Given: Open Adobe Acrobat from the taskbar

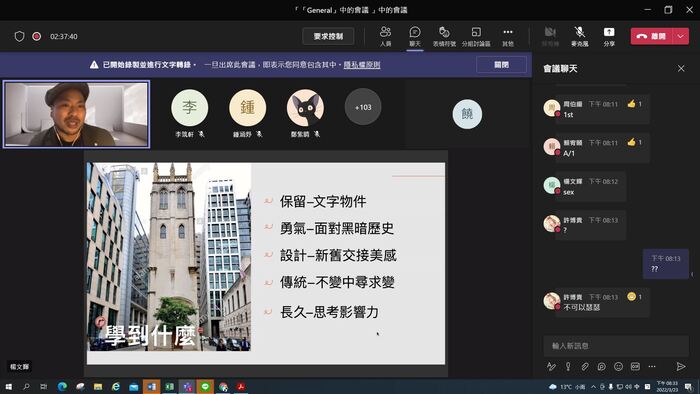Looking at the screenshot, I should (x=241, y=386).
